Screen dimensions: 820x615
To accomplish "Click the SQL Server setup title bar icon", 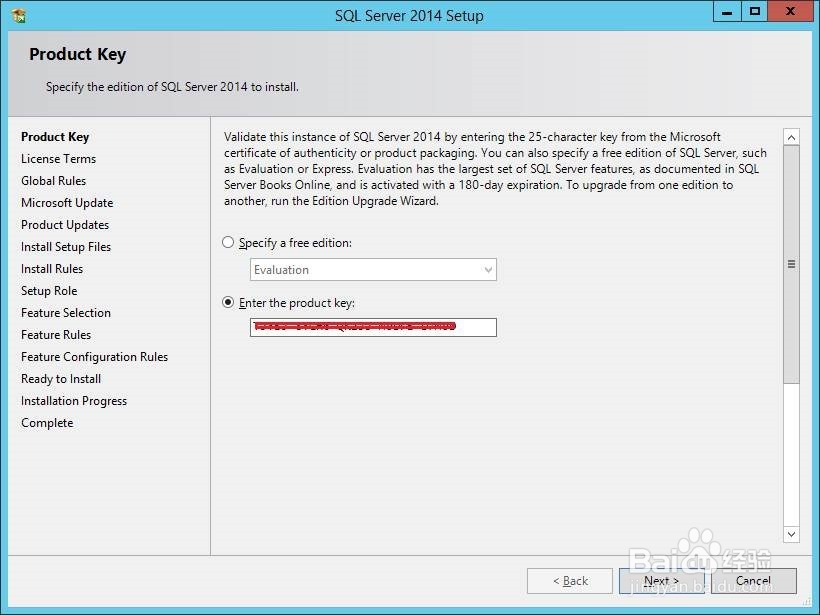I will coord(19,16).
